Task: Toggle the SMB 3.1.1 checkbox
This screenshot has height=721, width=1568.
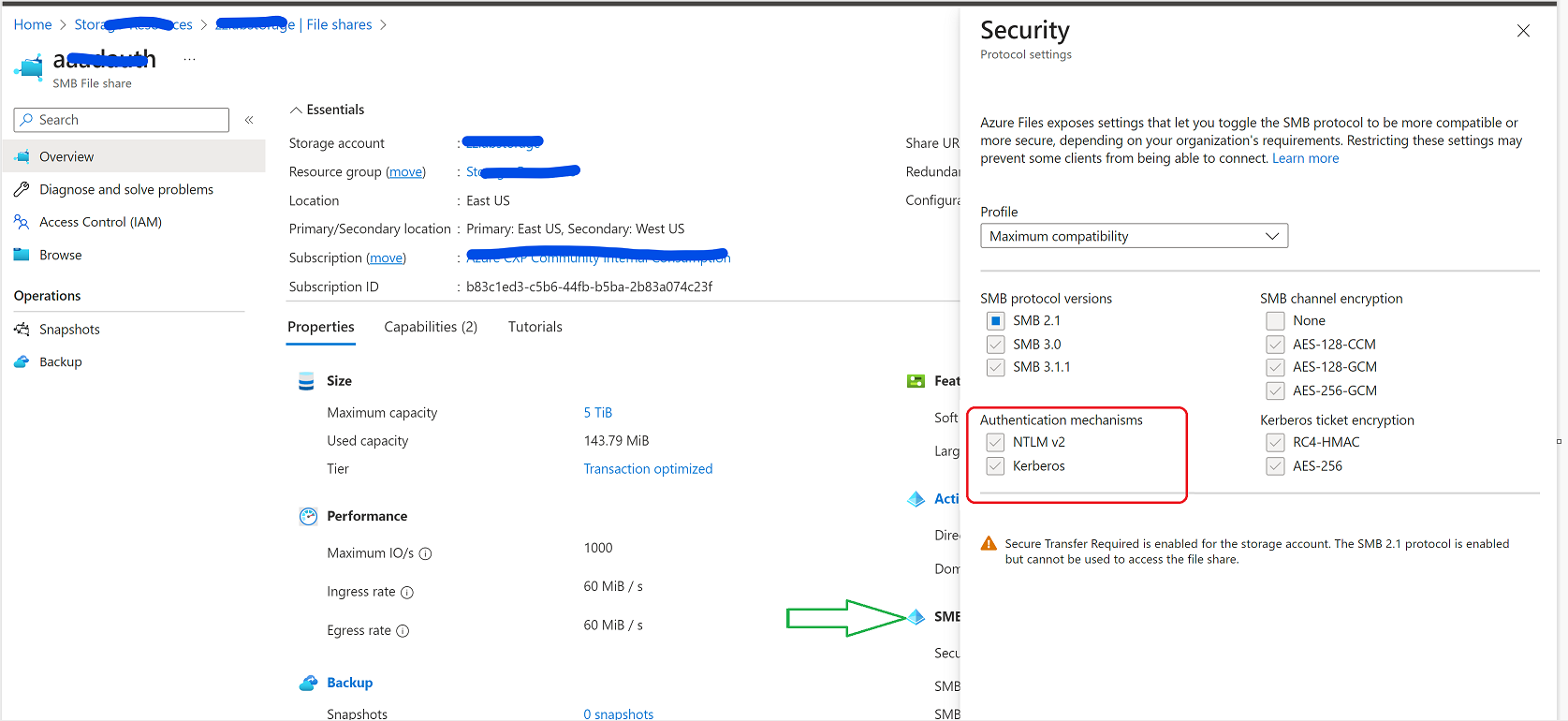Action: pos(995,367)
